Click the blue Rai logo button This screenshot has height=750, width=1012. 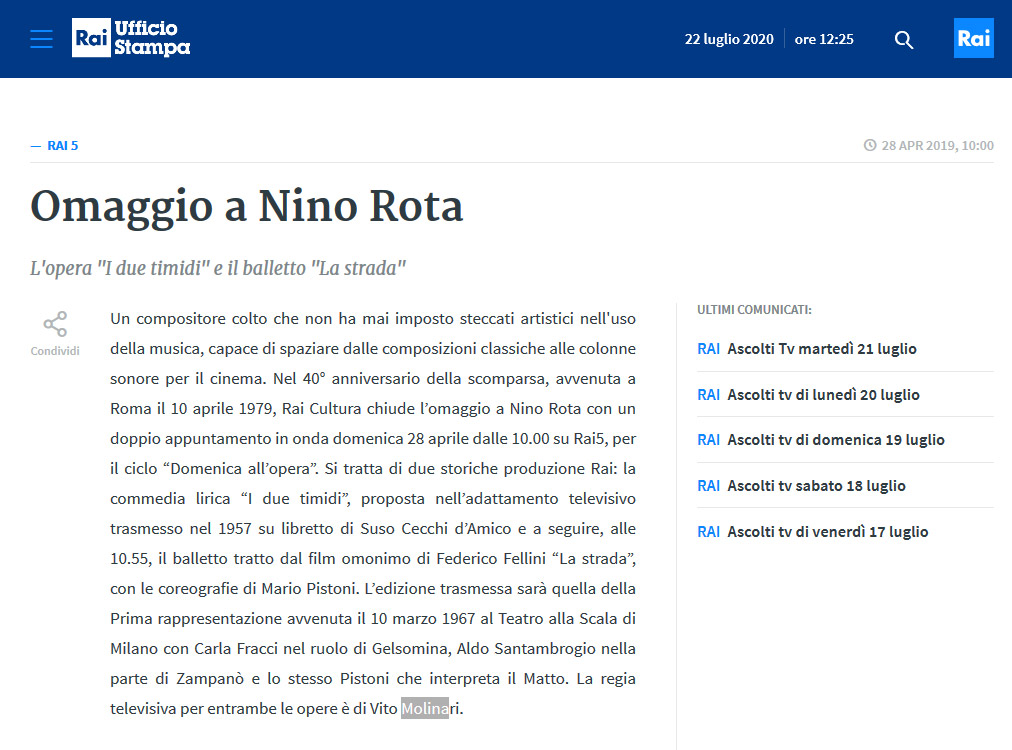pos(973,38)
